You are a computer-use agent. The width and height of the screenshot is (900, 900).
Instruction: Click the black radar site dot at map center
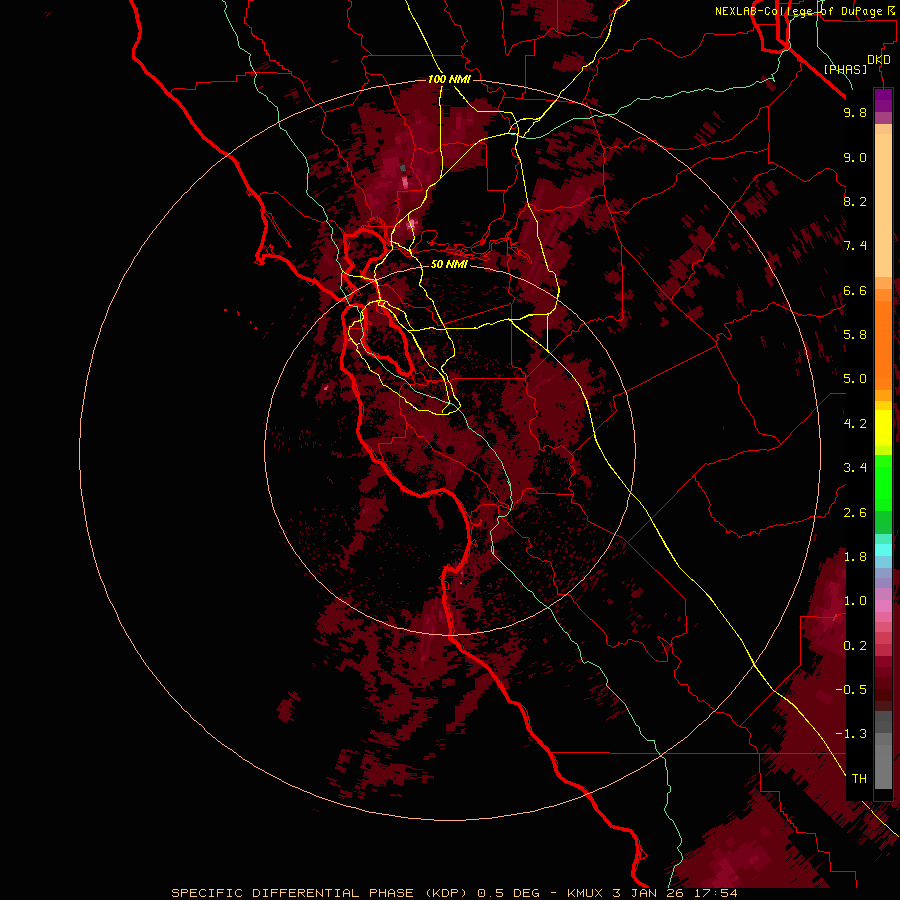coord(451,449)
